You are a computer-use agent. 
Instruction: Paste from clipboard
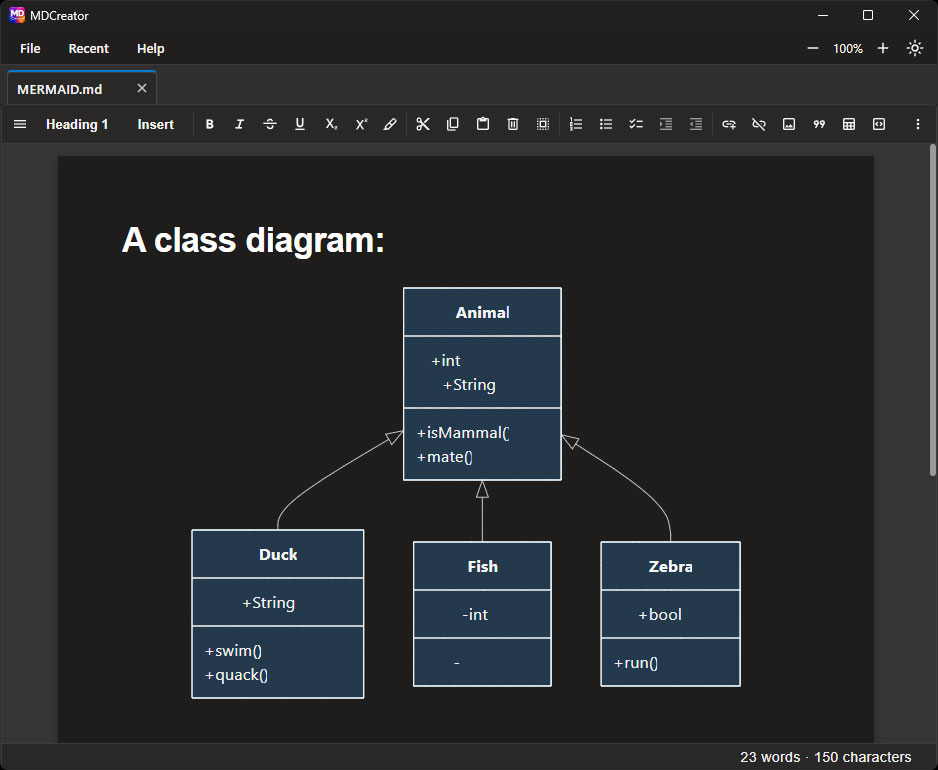[x=483, y=124]
